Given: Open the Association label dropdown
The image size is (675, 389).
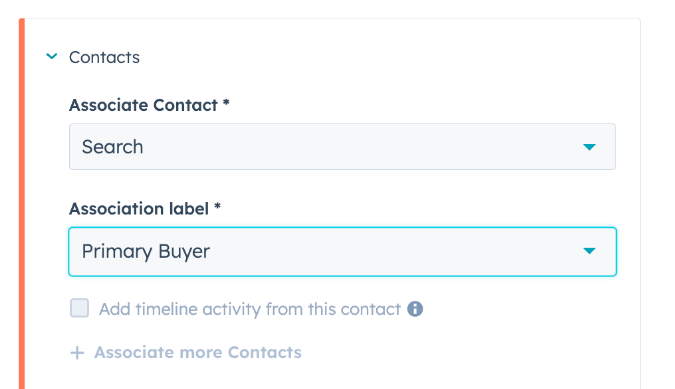Looking at the screenshot, I should tap(342, 251).
